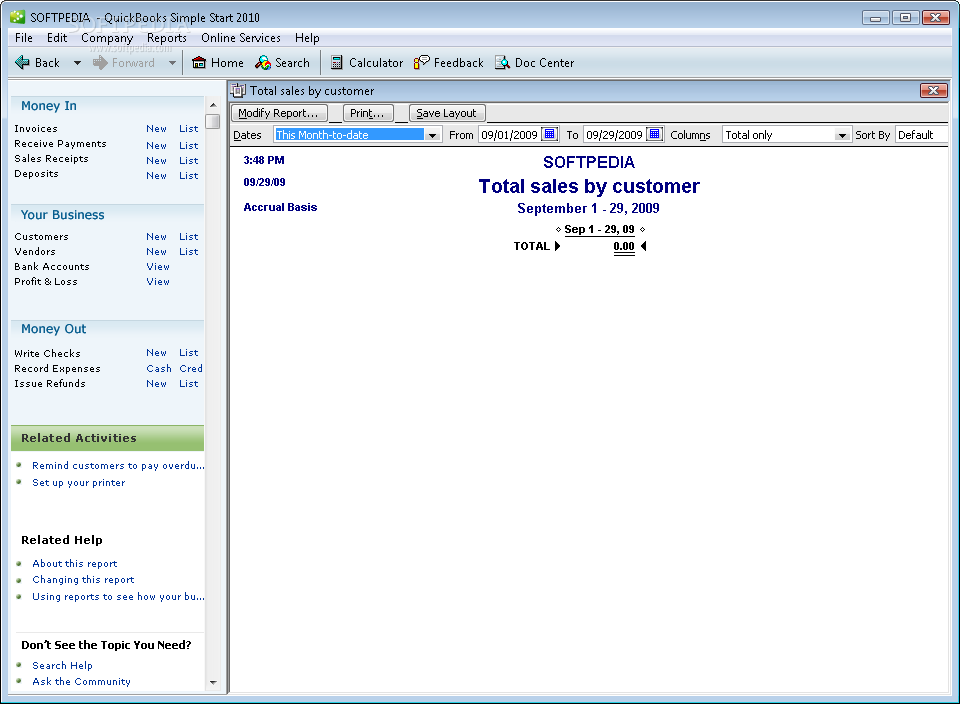Create a New invoice
Image resolution: width=960 pixels, height=704 pixels.
click(156, 129)
